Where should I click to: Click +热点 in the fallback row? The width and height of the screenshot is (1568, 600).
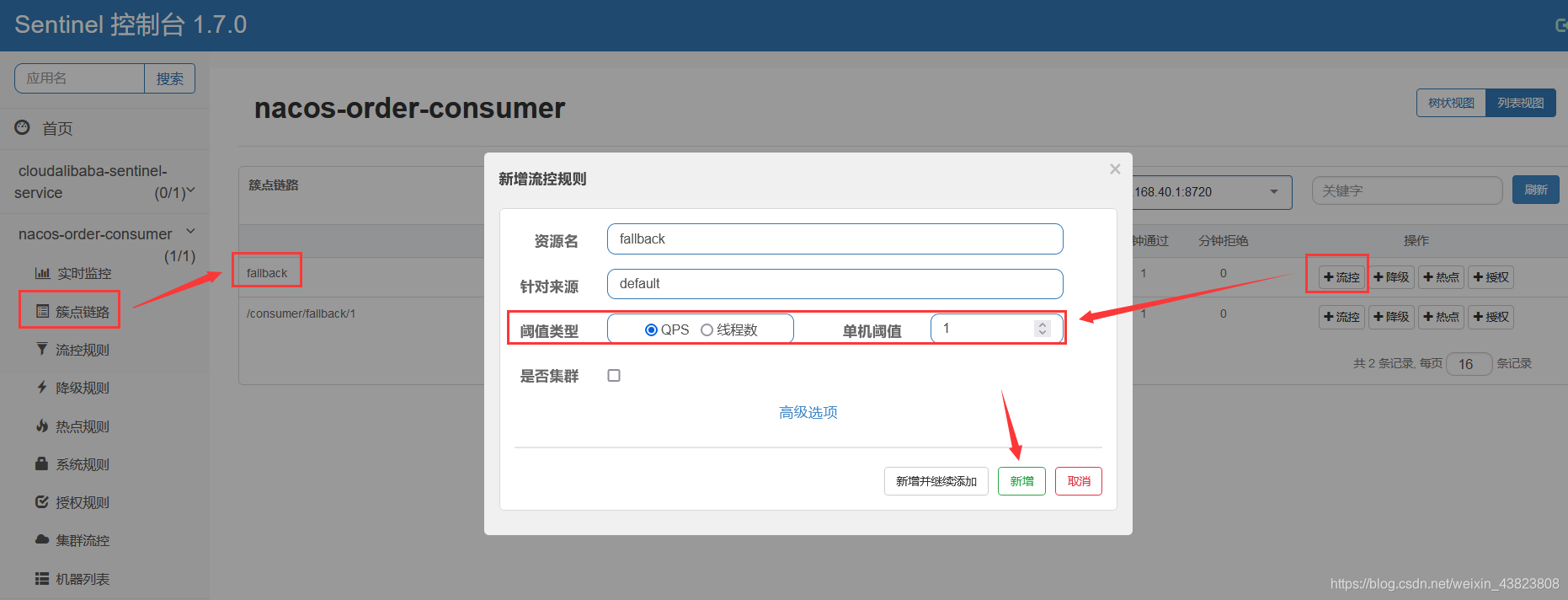tap(1441, 277)
